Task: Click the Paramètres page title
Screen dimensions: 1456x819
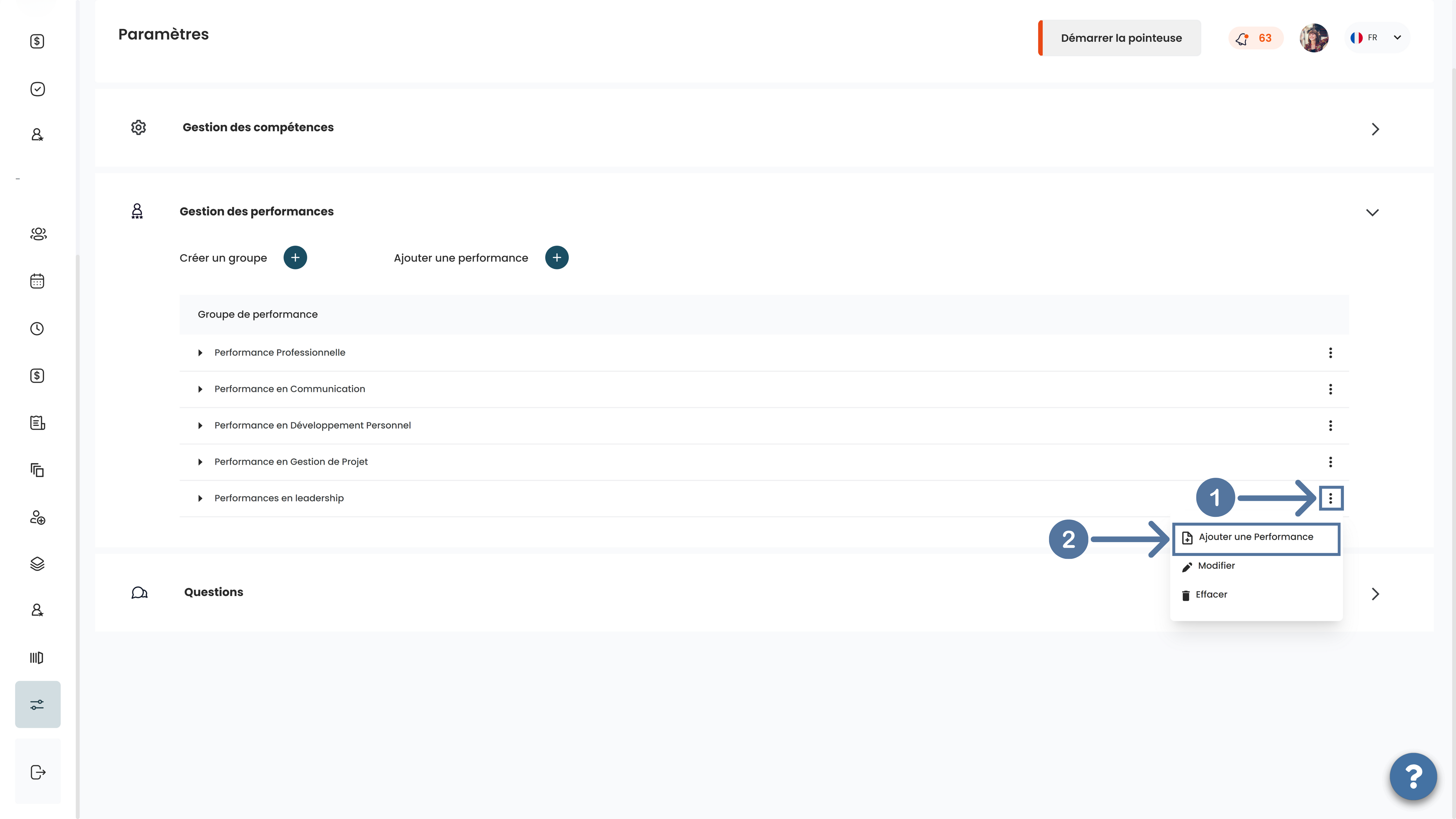Action: pyautogui.click(x=163, y=34)
